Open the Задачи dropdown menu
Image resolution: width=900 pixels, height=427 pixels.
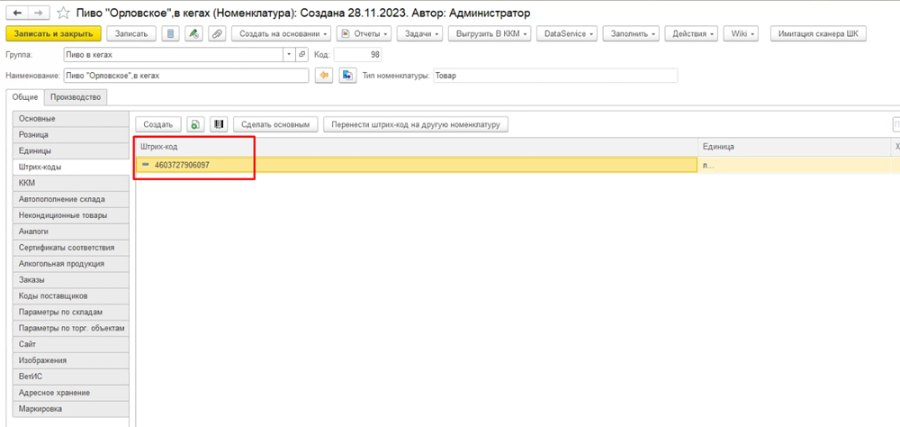coord(420,34)
